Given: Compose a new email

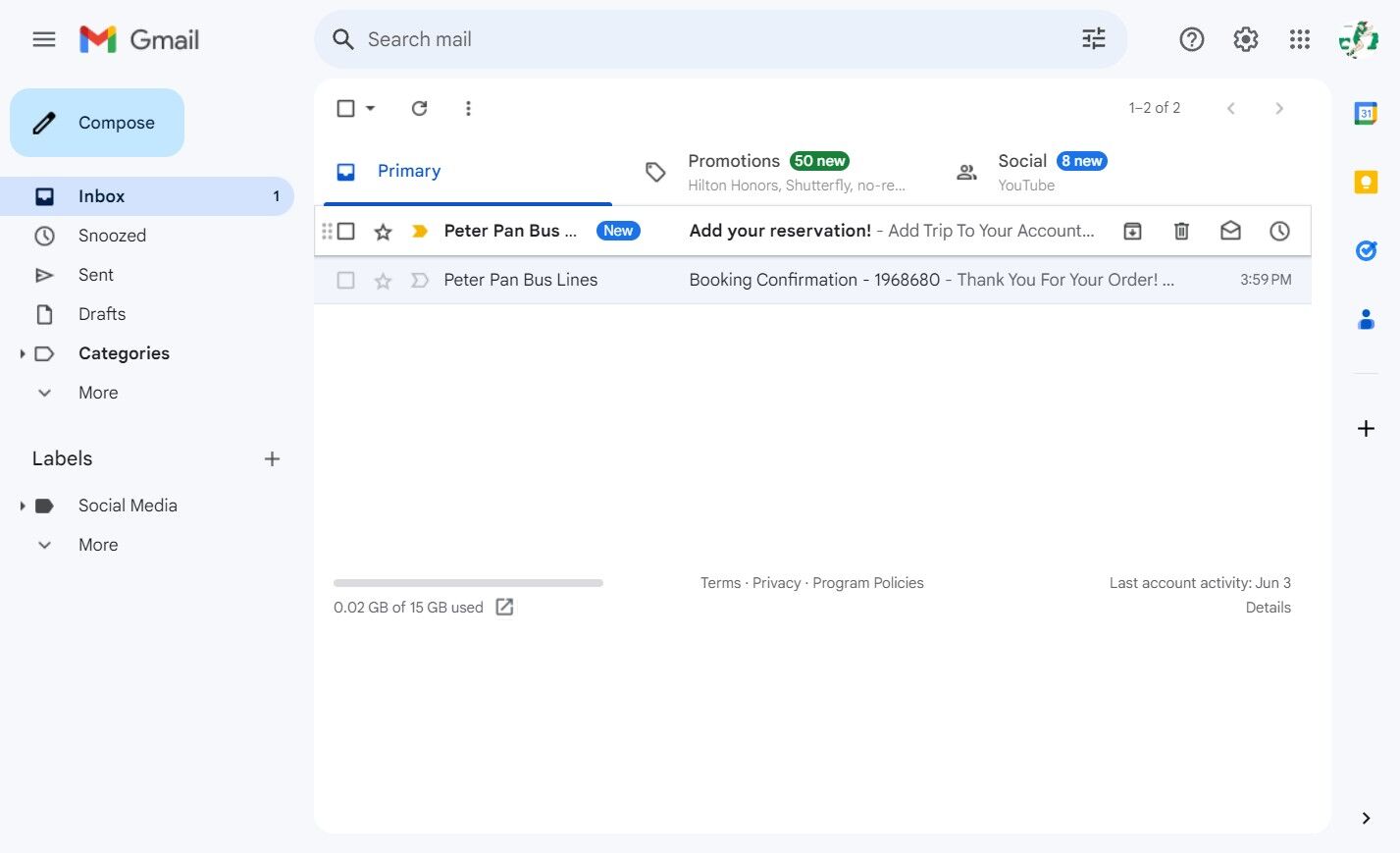Looking at the screenshot, I should (x=97, y=123).
